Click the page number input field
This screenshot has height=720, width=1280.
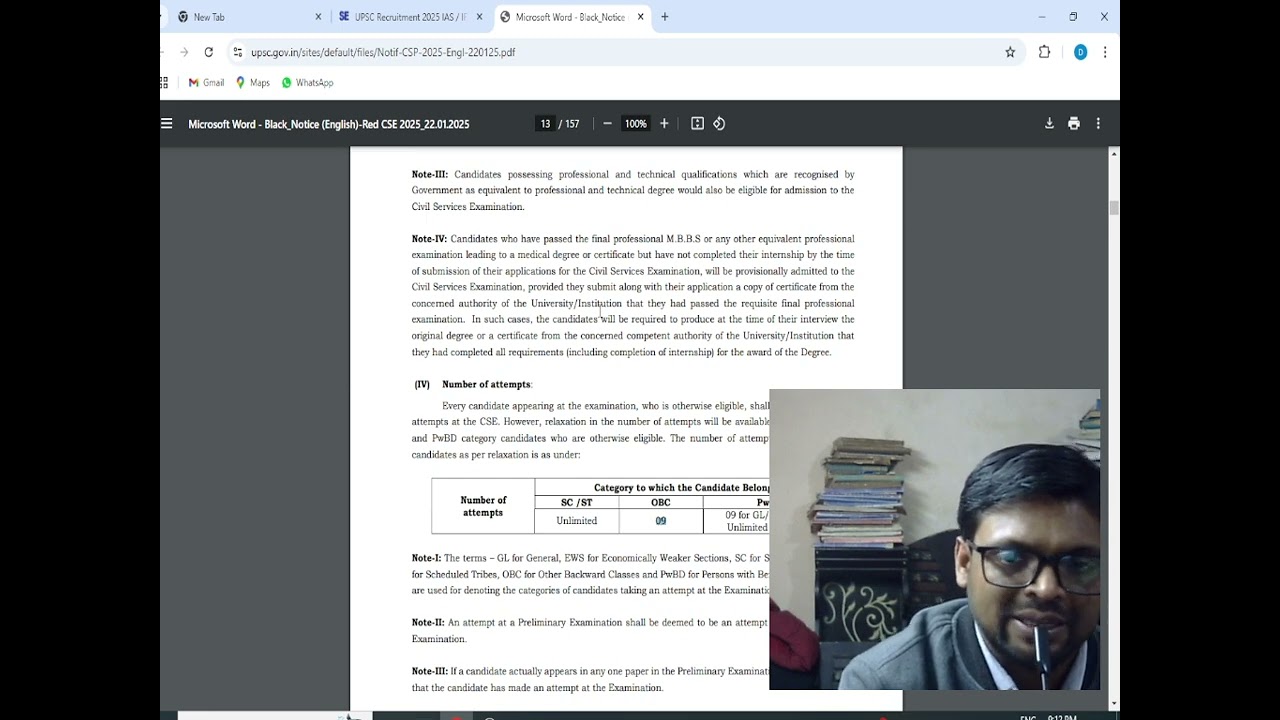click(545, 124)
